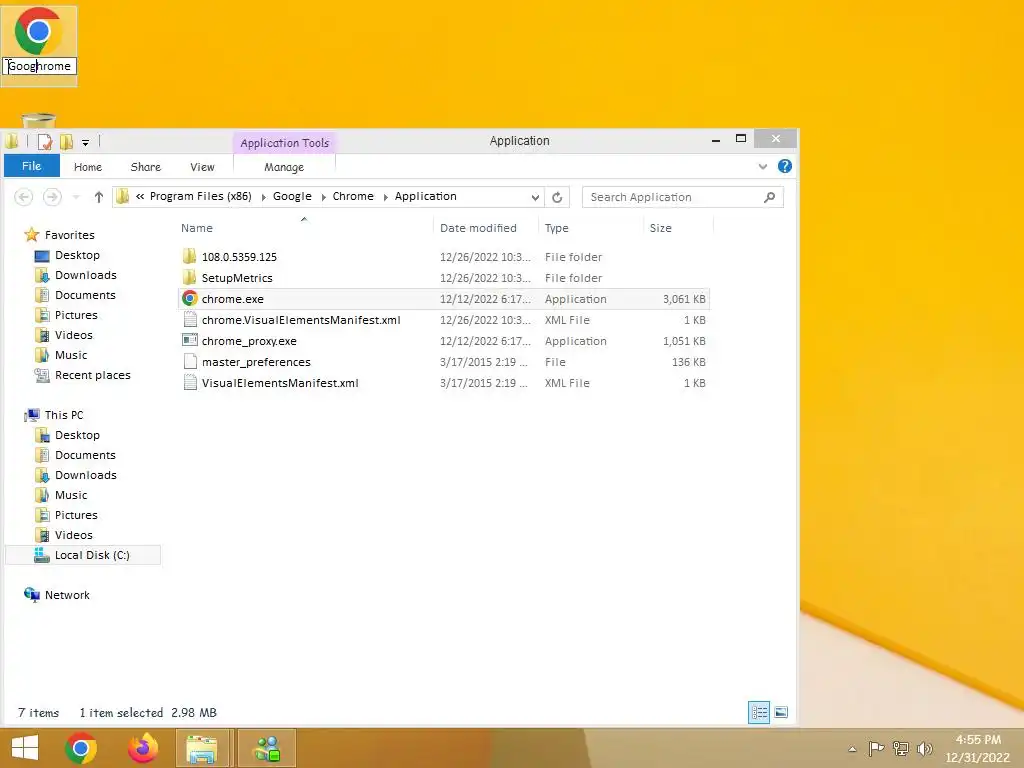Viewport: 1024px width, 768px height.
Task: Open Desktop under This PC
Action: tap(77, 435)
